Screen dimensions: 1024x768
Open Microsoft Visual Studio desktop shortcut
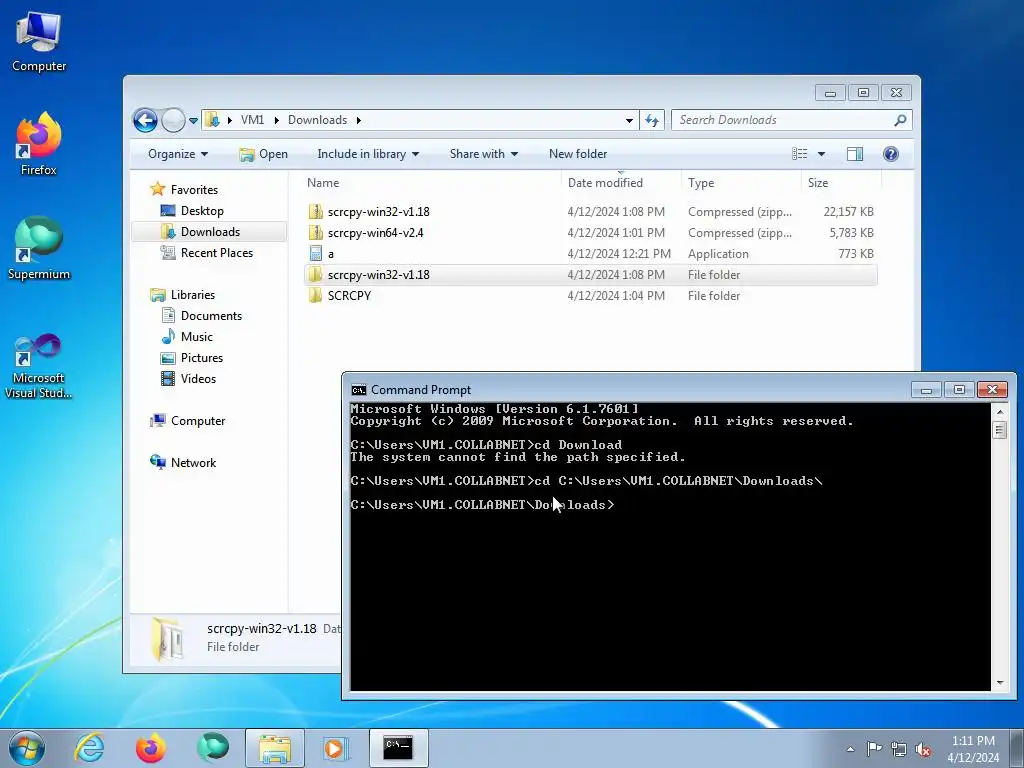(x=39, y=366)
